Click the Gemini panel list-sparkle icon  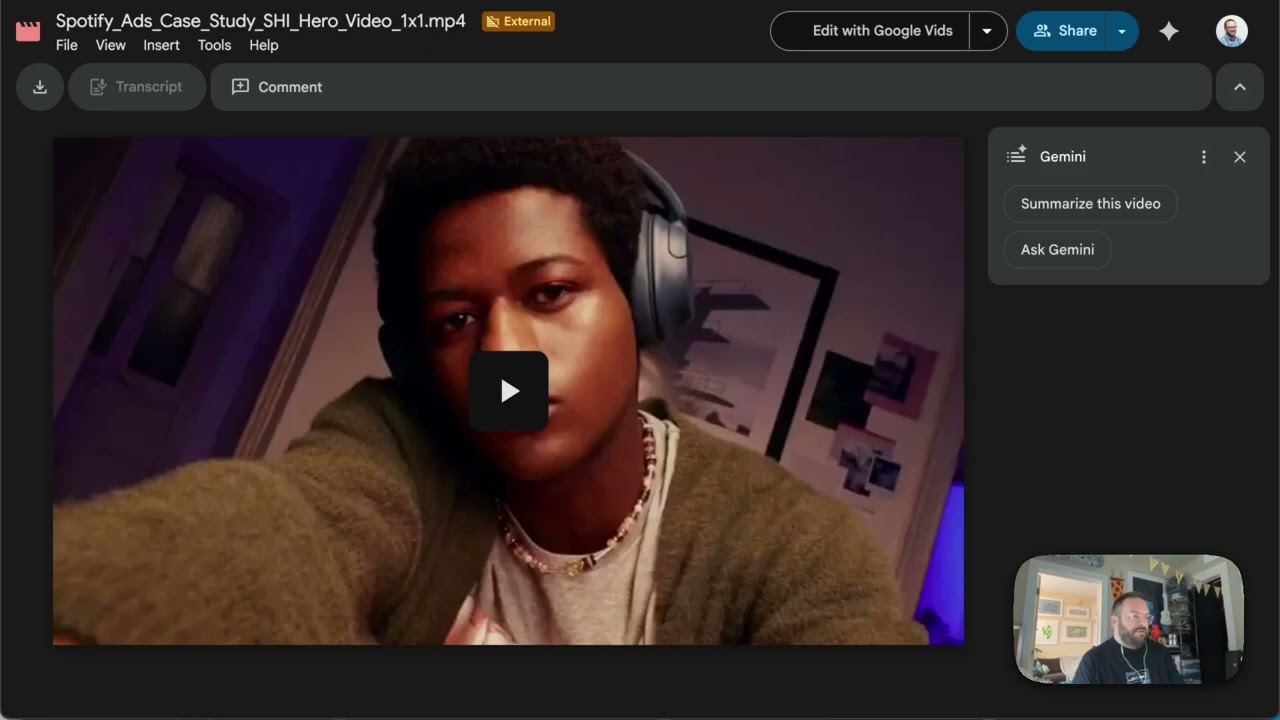1017,155
